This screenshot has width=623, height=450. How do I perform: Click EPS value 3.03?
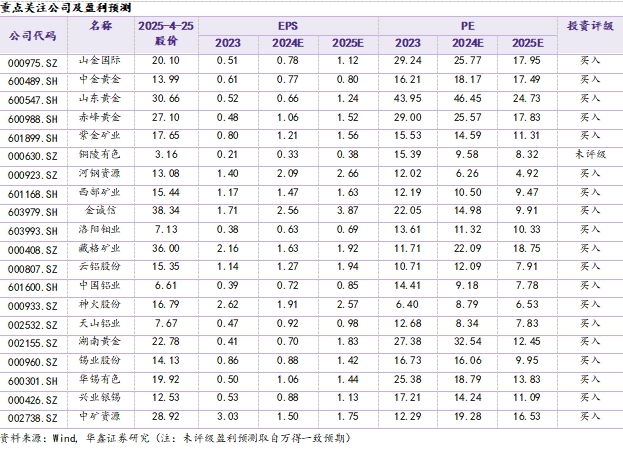tap(228, 416)
